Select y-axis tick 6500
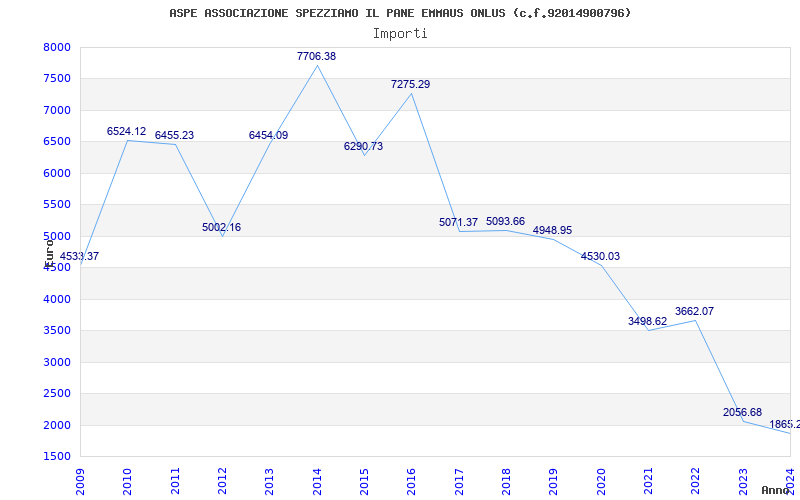 57,141
